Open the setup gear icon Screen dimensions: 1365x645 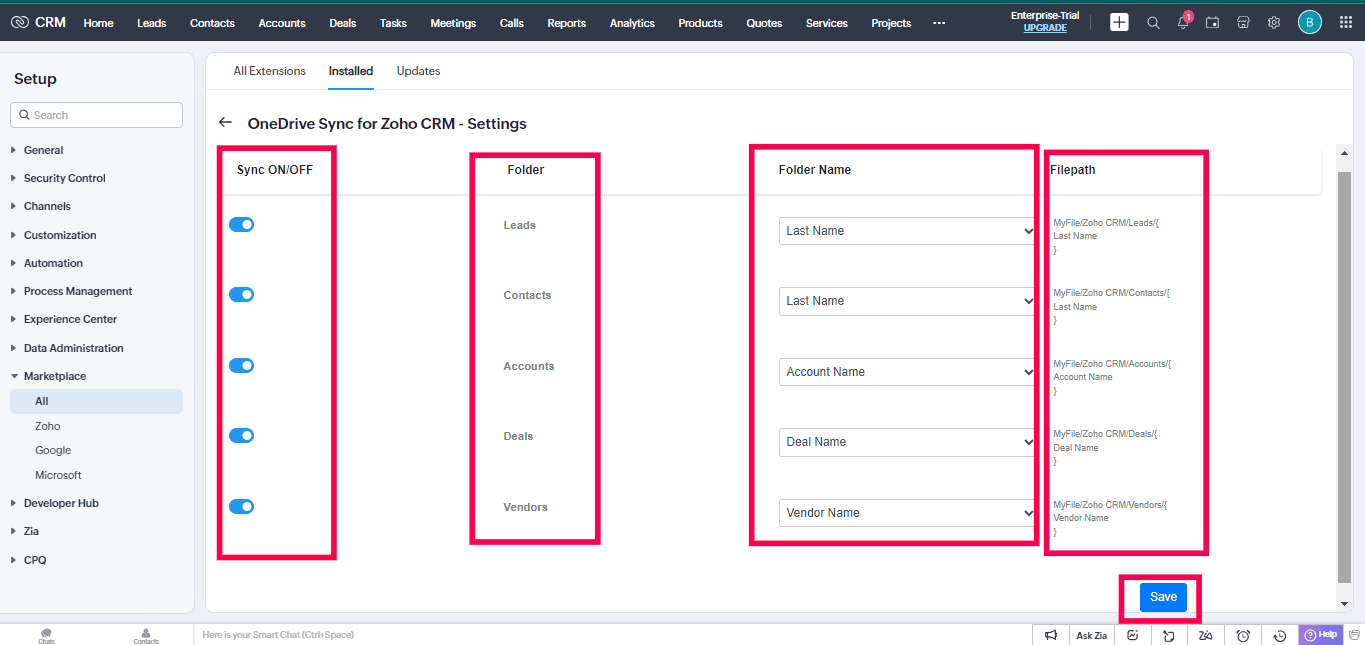(x=1274, y=22)
